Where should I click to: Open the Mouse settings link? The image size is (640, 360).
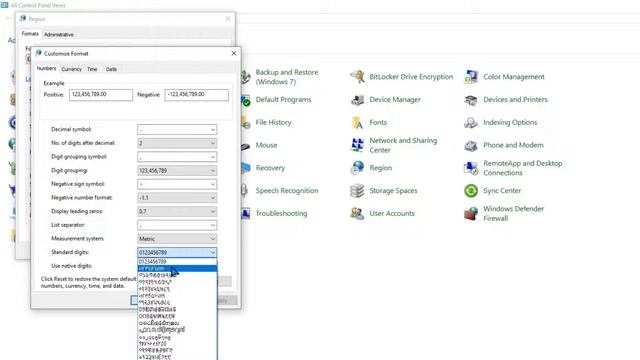point(266,145)
